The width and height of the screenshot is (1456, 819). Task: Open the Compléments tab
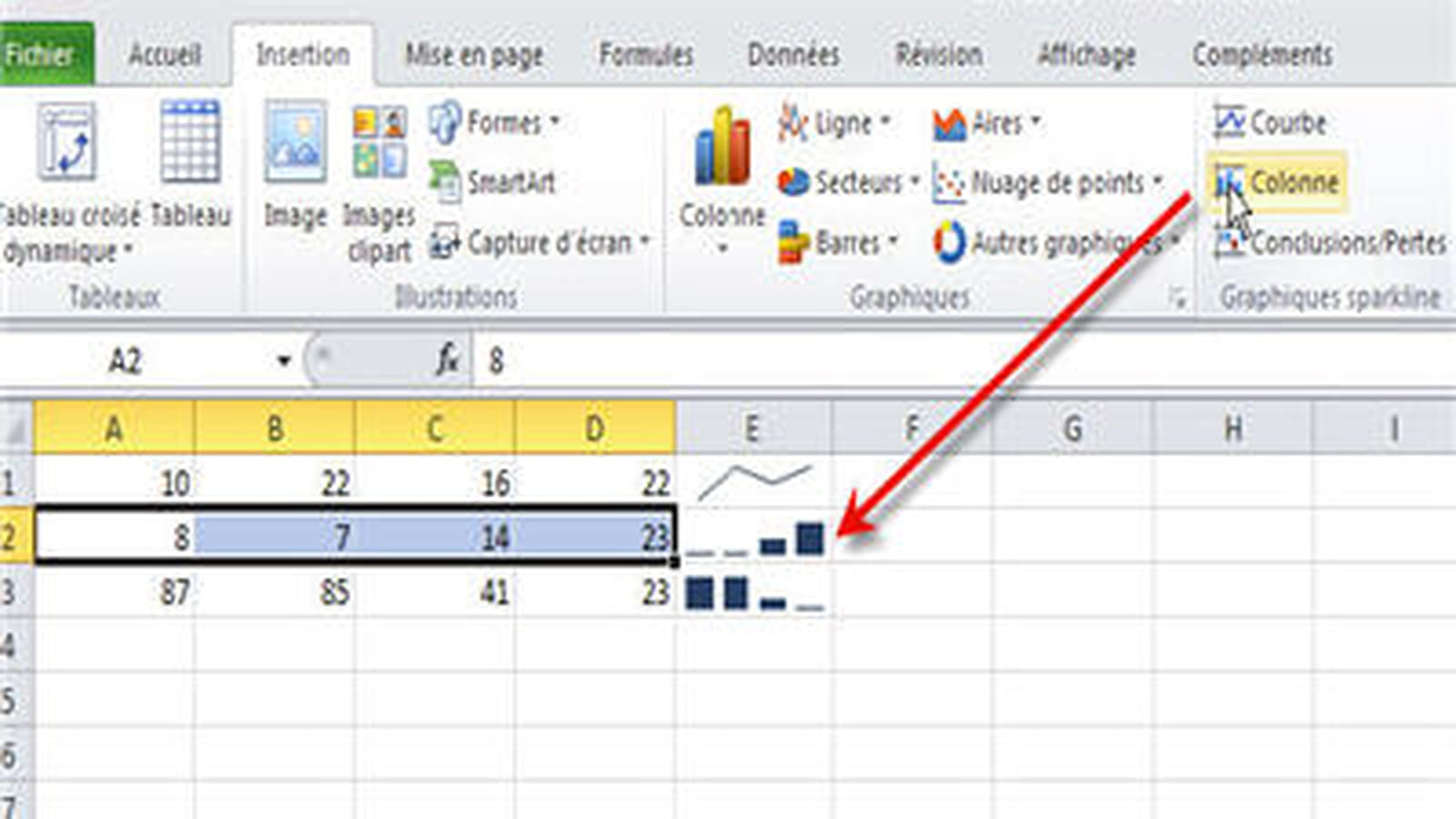(1262, 55)
